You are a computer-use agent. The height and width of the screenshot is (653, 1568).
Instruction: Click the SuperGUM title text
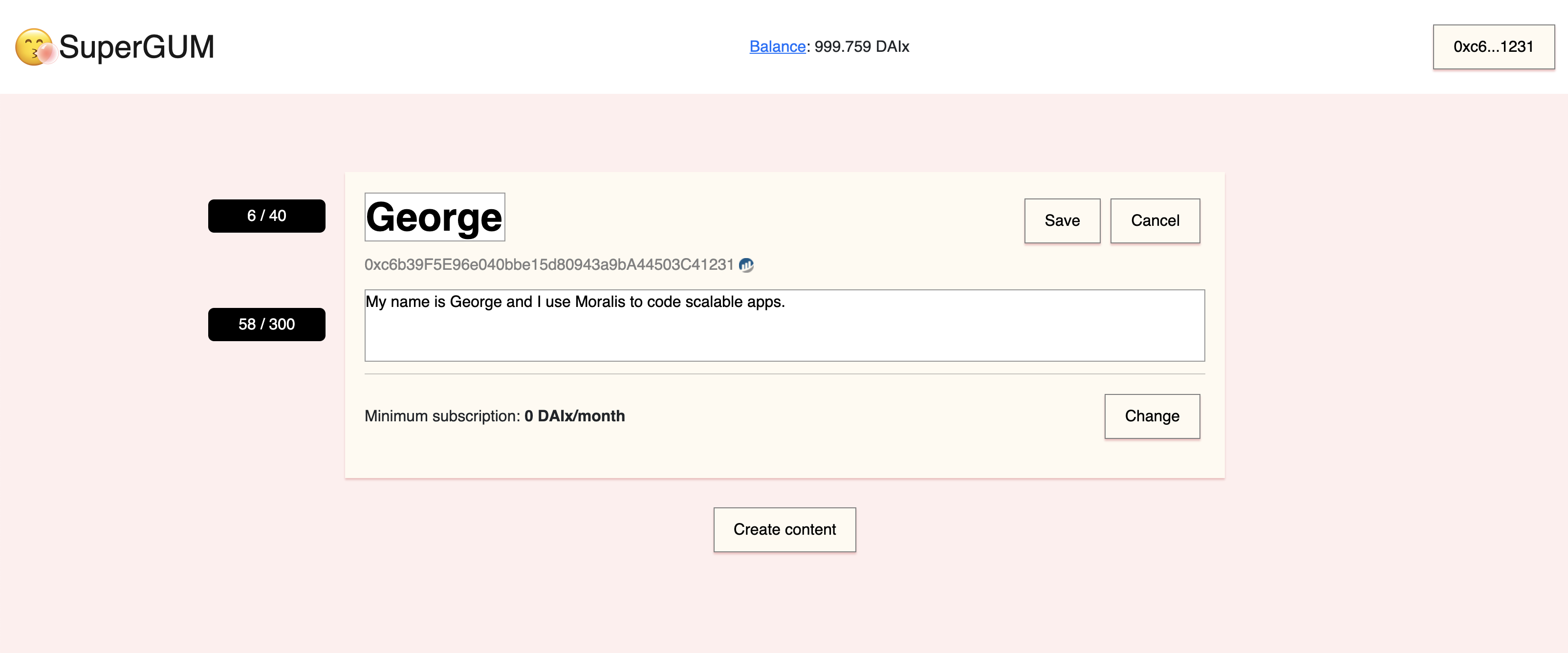[x=137, y=47]
